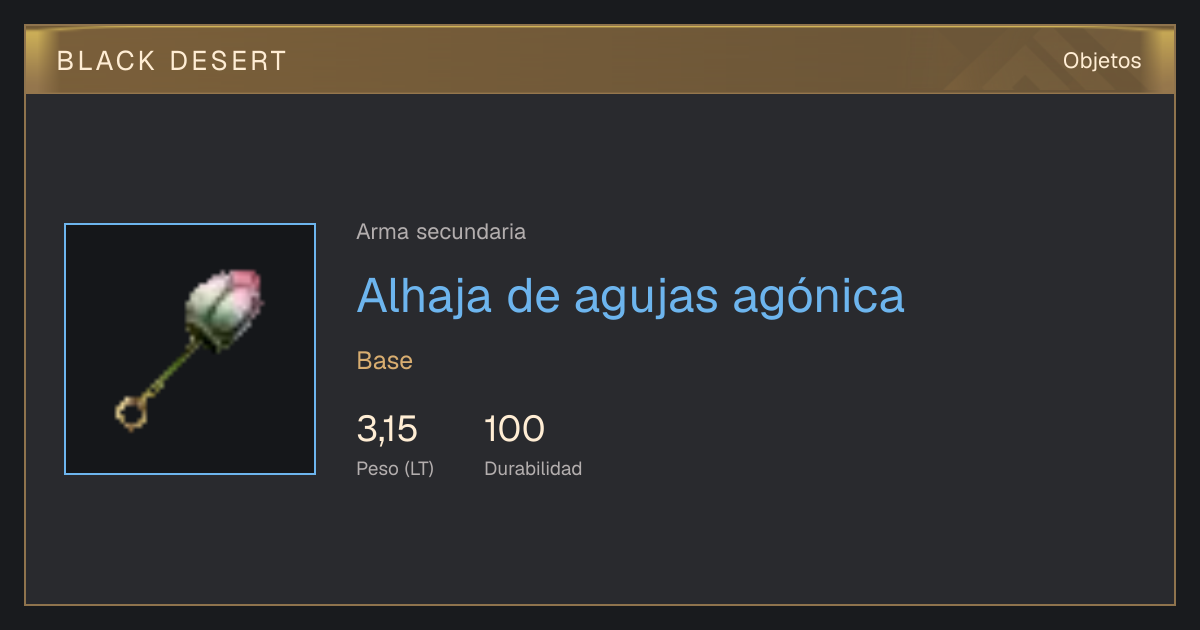Click the 100 durability value

point(514,429)
